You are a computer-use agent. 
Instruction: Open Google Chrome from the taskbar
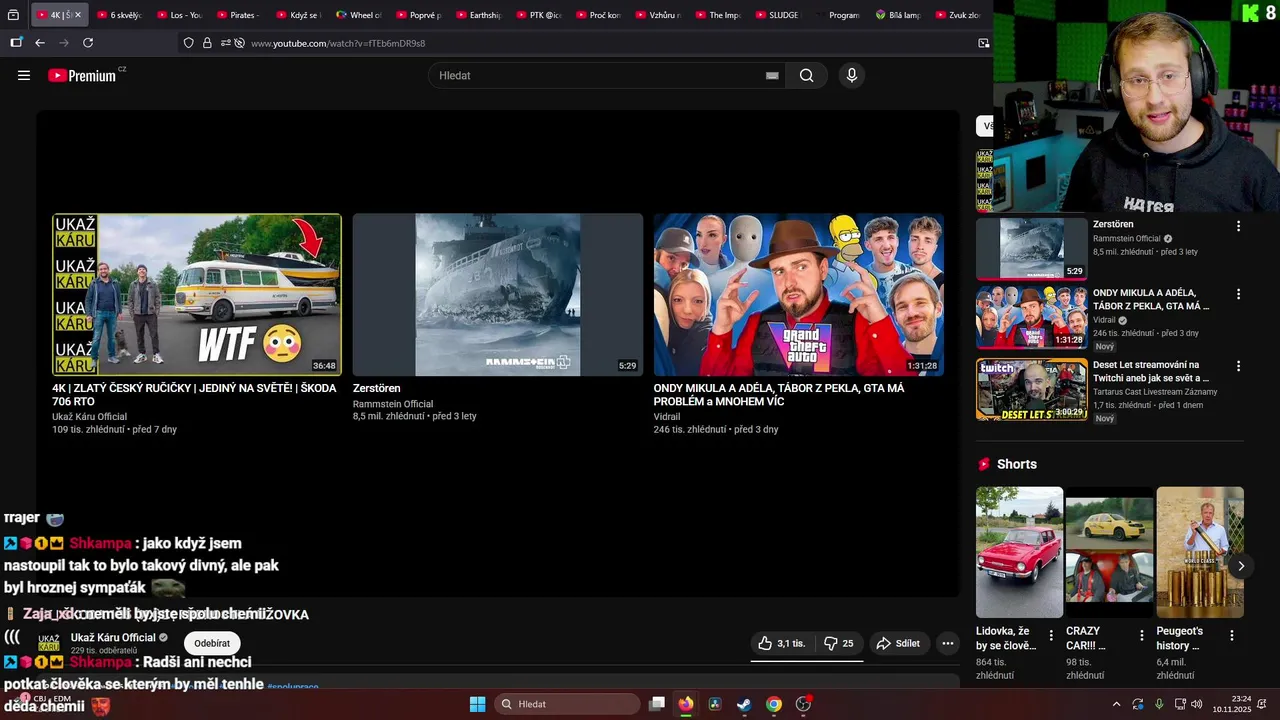coord(774,704)
